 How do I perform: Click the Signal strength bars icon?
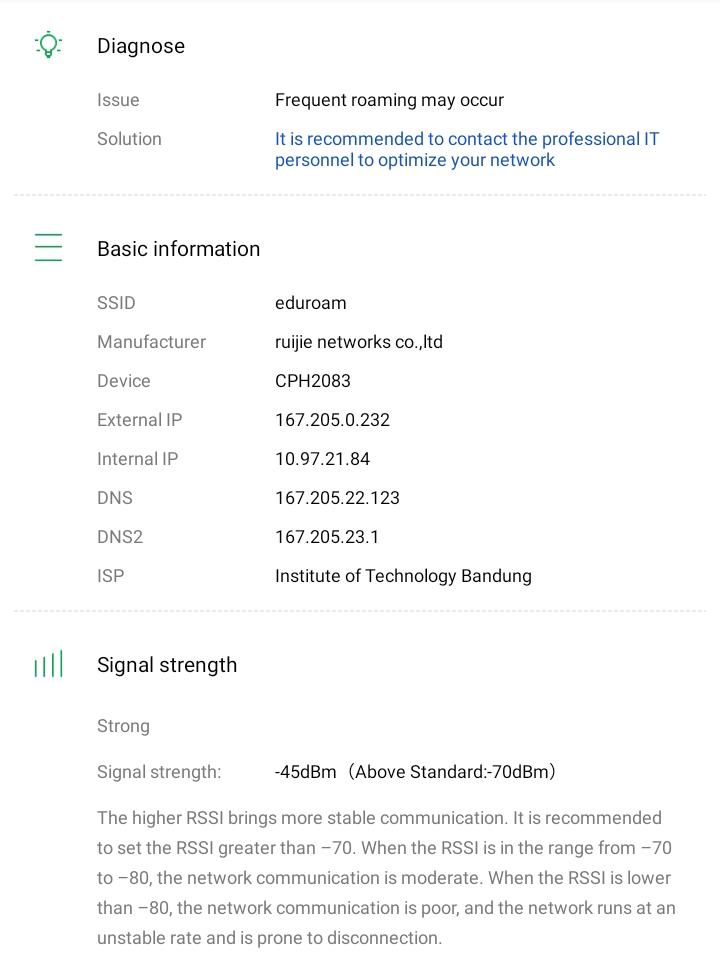pos(48,664)
